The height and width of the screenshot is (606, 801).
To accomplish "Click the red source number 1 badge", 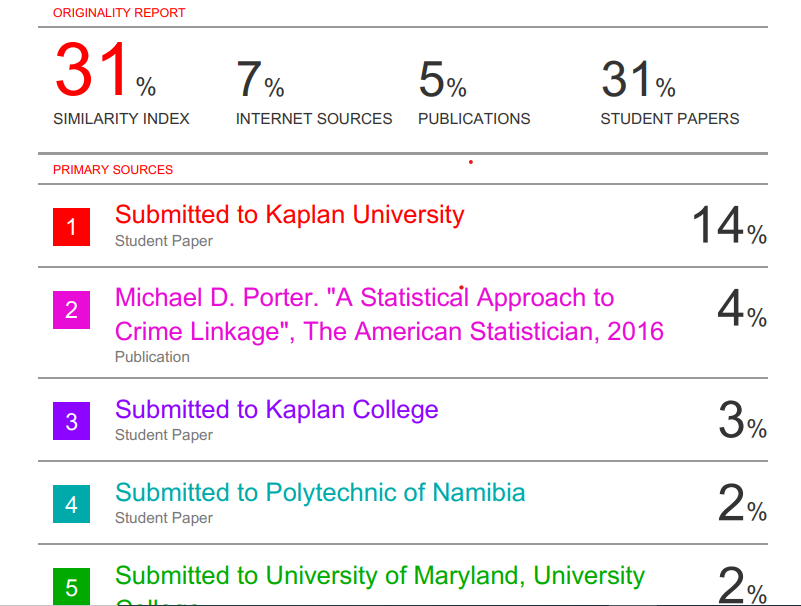I will coord(72,227).
